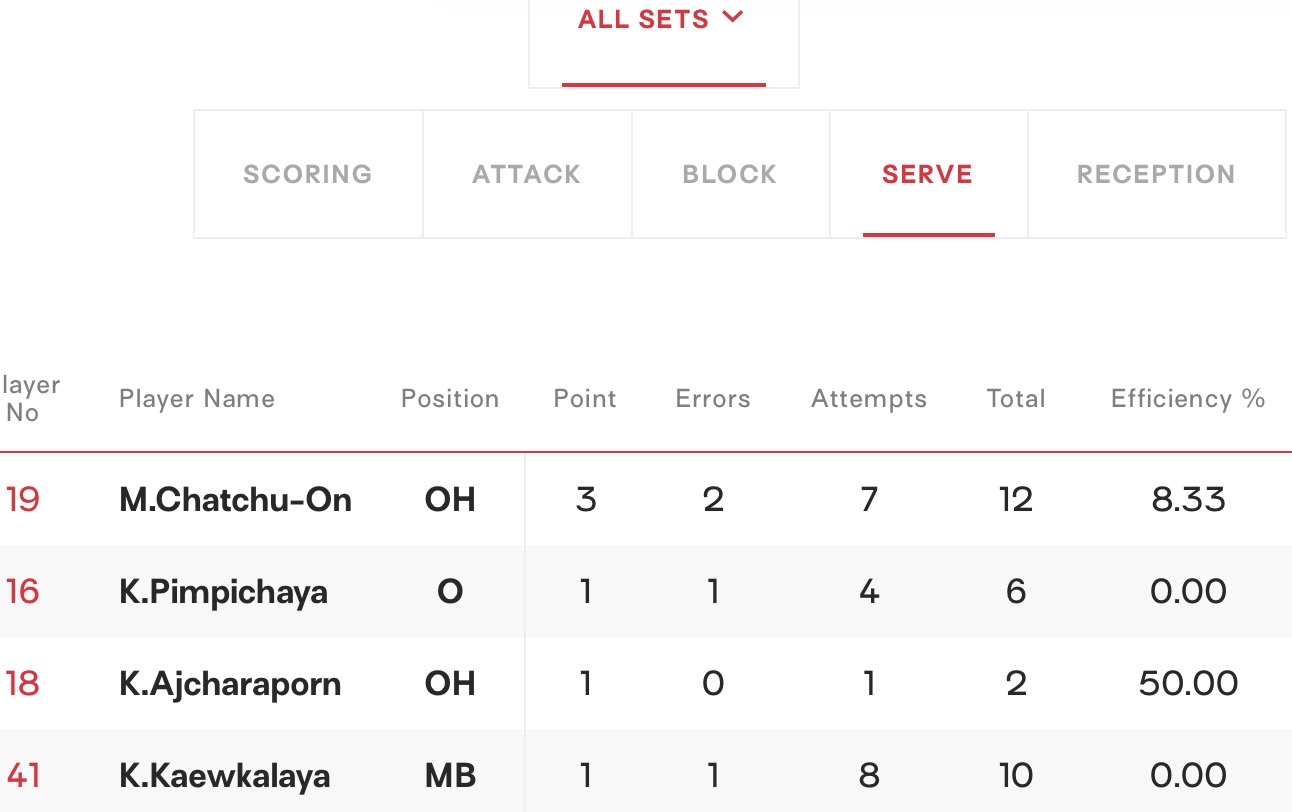The image size is (1292, 812).
Task: Sort by Player Name column header
Action: pos(197,399)
